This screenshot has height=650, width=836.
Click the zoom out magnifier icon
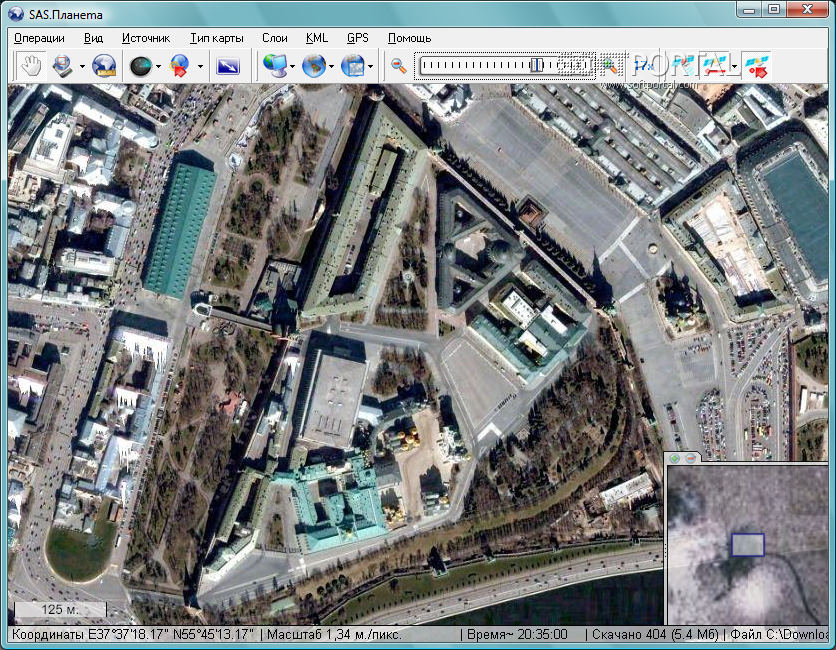[399, 66]
